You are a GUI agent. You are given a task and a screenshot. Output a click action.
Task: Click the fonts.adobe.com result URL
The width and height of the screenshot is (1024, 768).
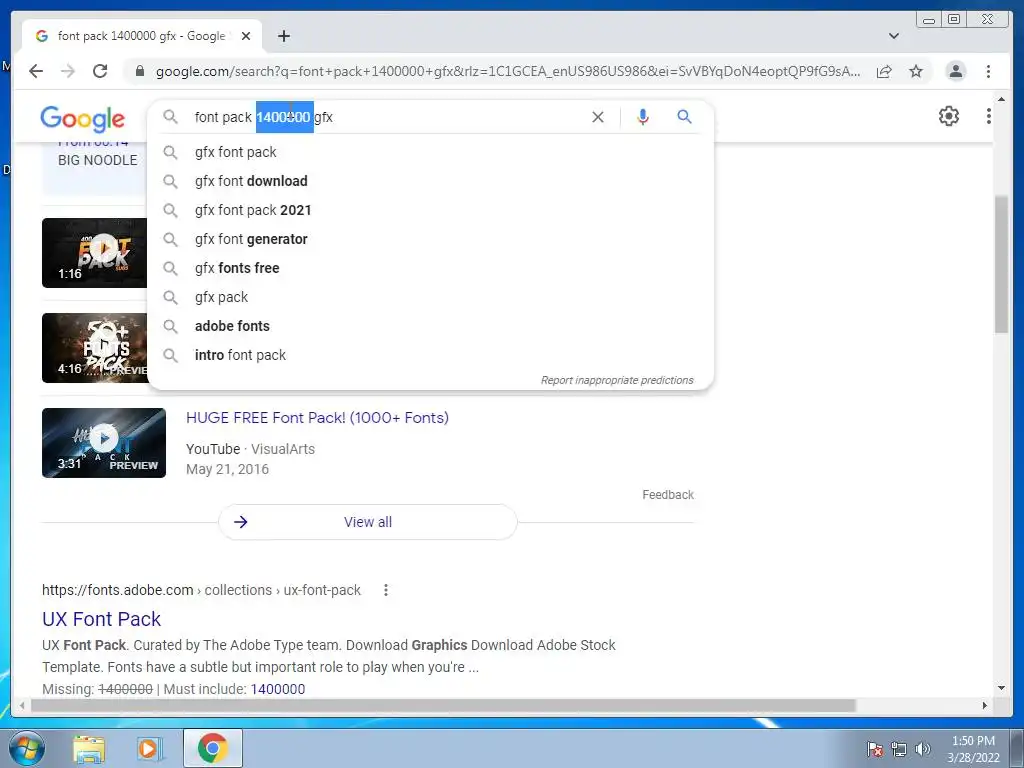point(201,590)
